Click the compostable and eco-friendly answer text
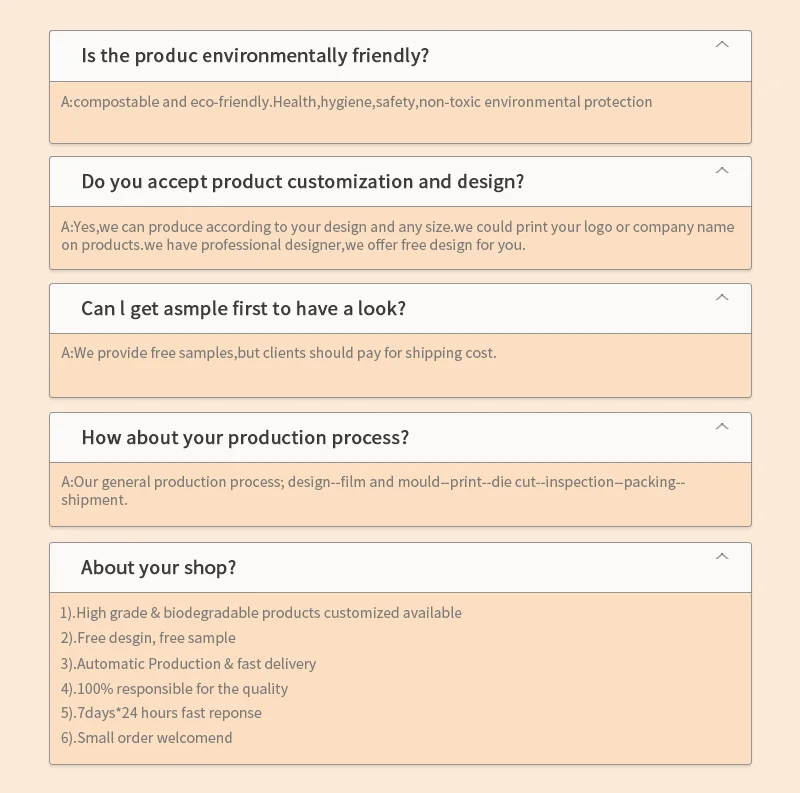 click(356, 102)
